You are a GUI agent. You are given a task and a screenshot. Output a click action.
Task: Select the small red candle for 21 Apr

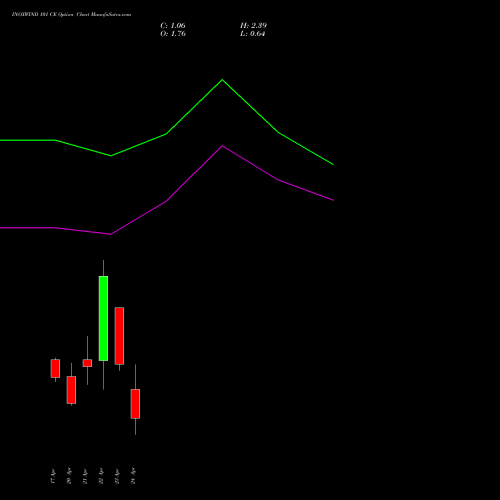tap(87, 363)
